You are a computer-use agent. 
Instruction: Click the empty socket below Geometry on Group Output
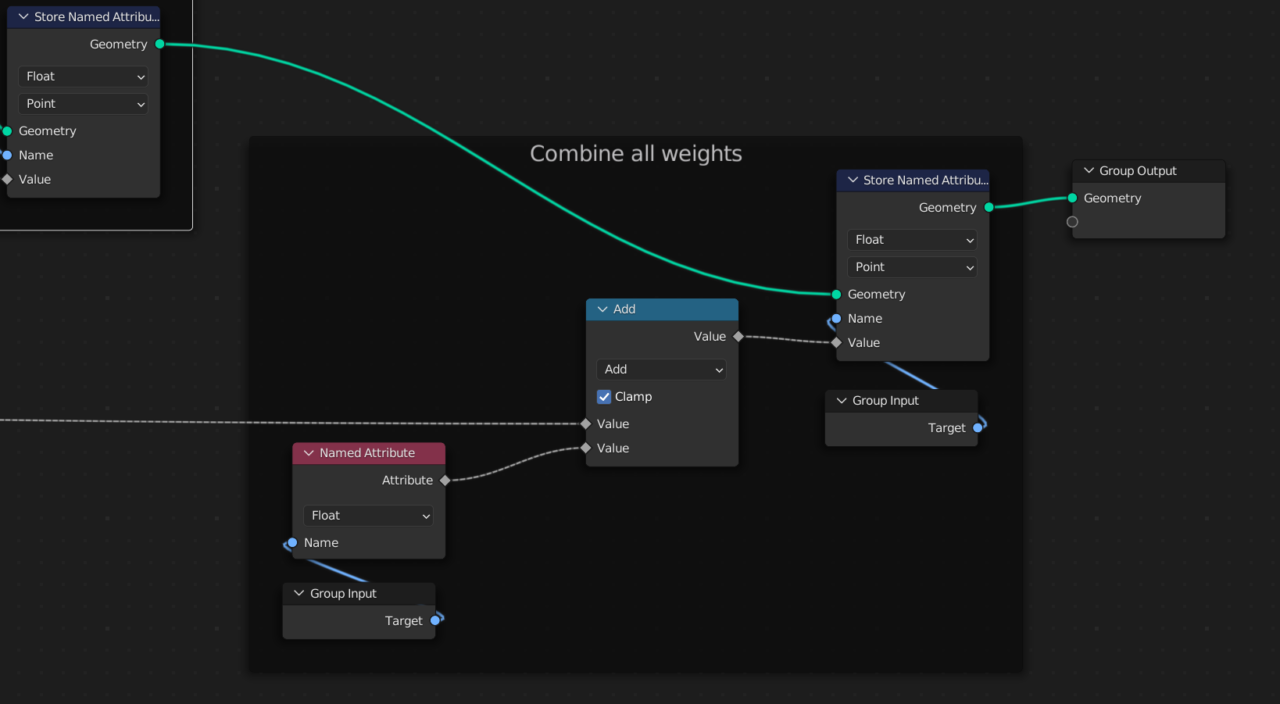1072,221
